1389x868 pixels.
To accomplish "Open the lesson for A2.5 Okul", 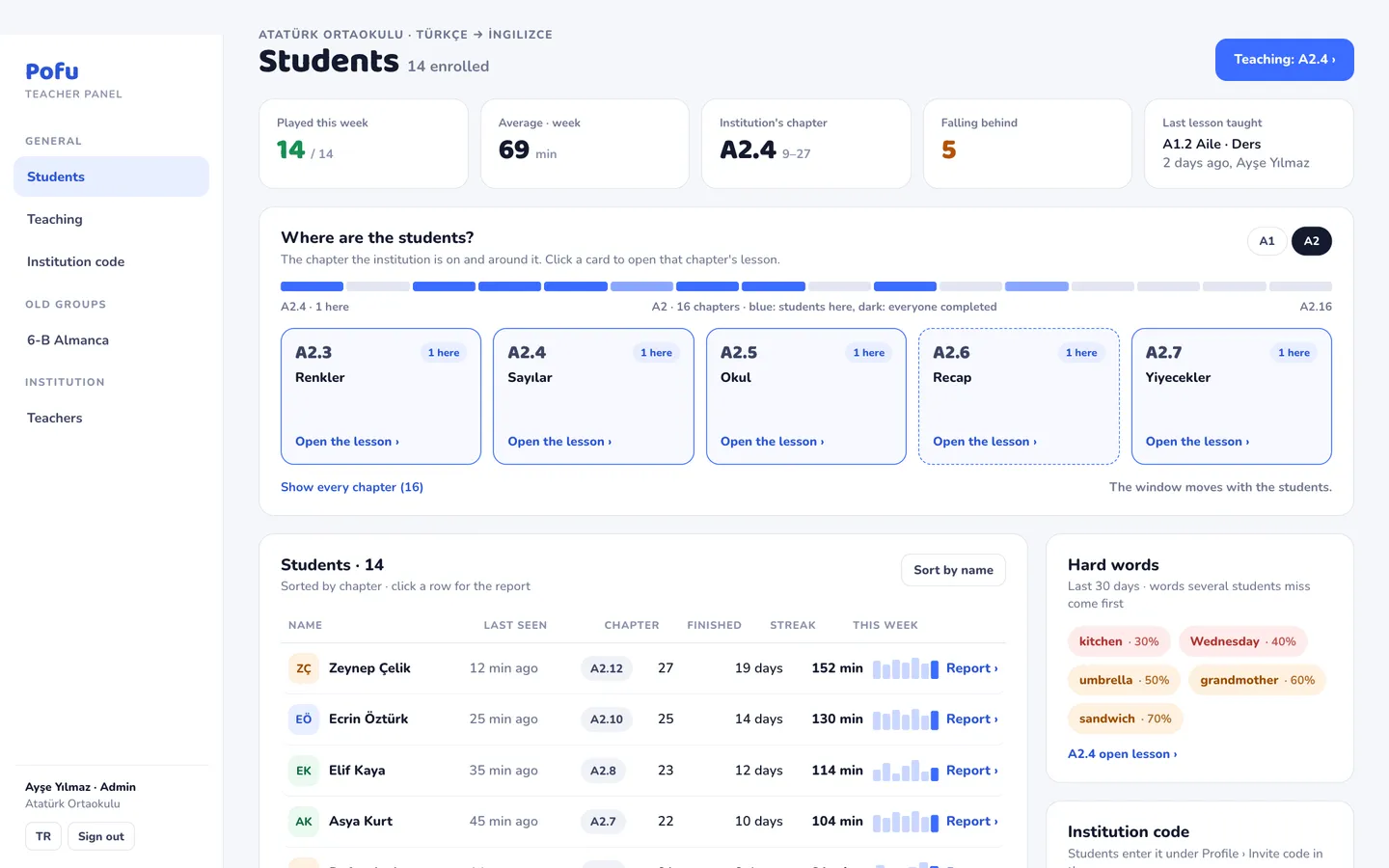I will 773,442.
